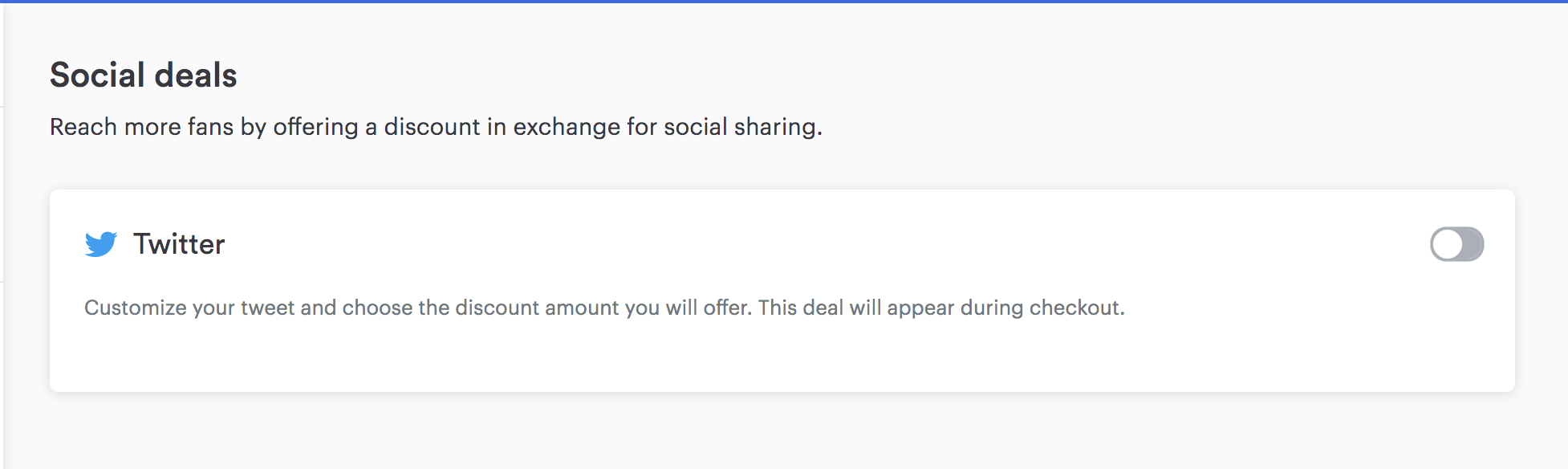Click the word 'deals' in the heading

click(196, 75)
